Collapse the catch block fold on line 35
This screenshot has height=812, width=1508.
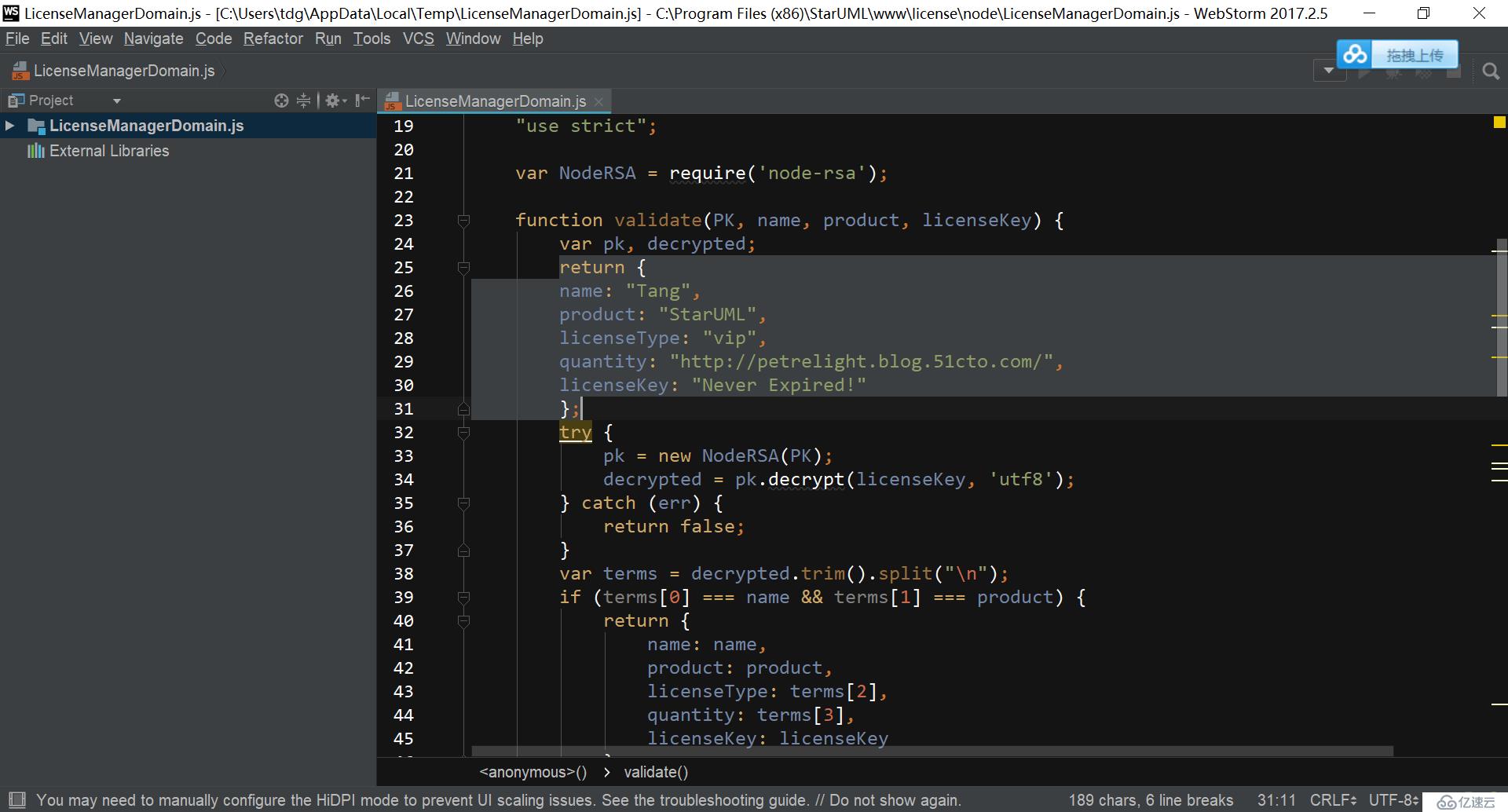coord(463,503)
